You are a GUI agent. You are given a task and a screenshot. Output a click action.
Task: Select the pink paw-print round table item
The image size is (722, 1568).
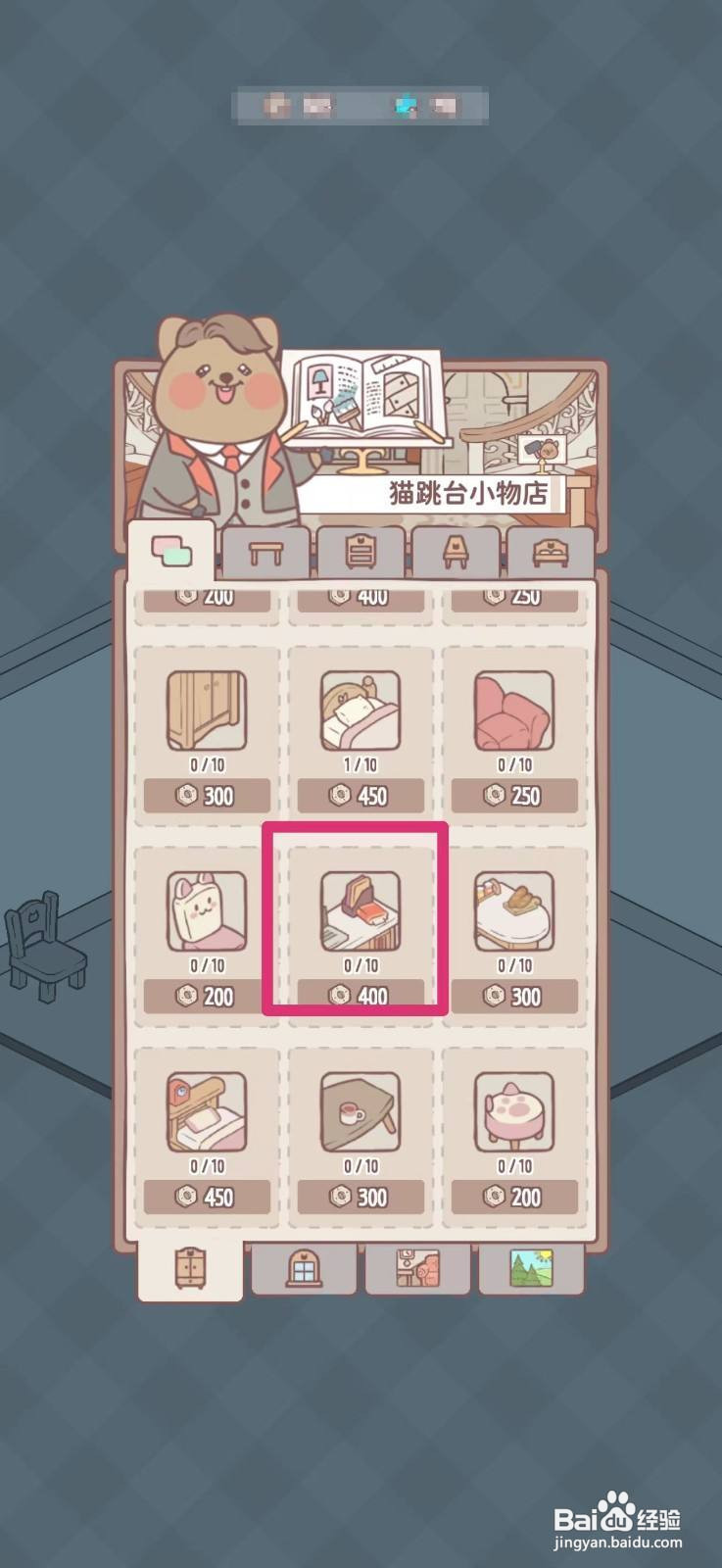tap(514, 1112)
